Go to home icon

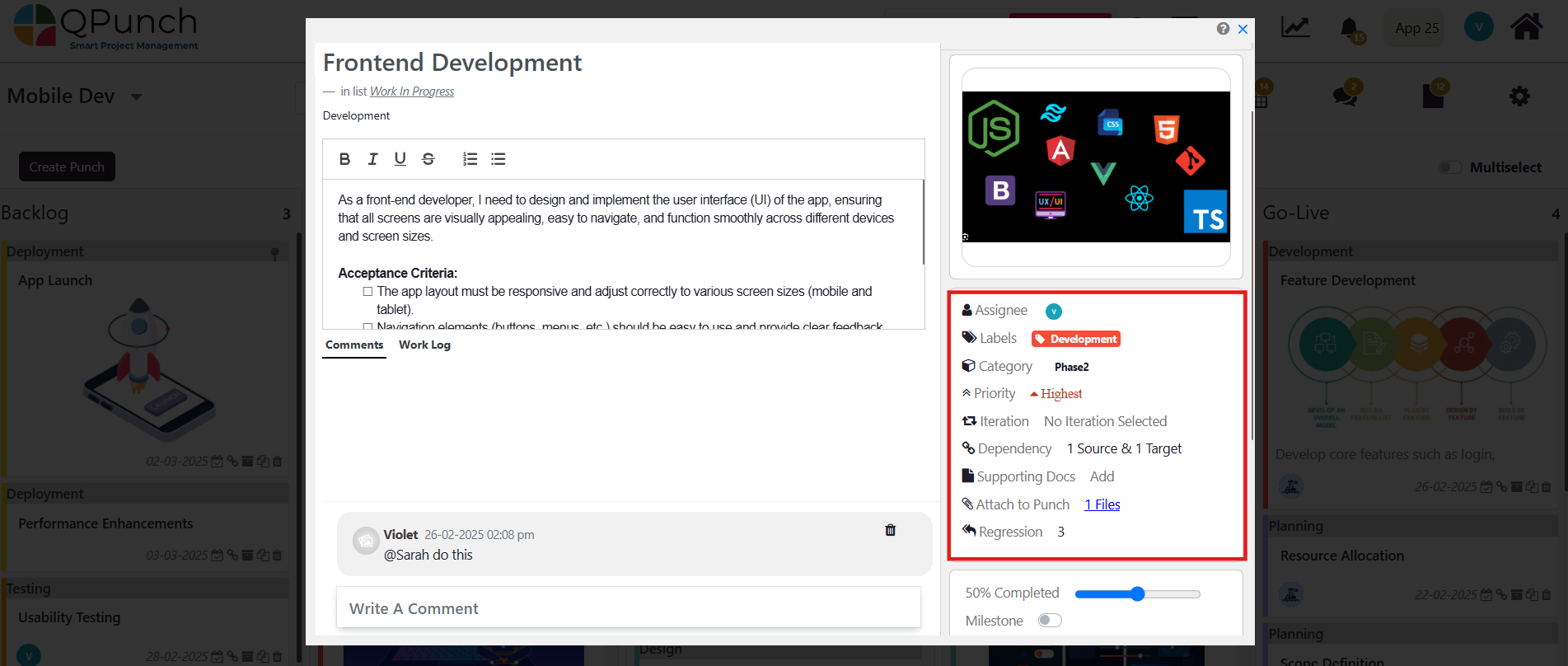[x=1526, y=26]
